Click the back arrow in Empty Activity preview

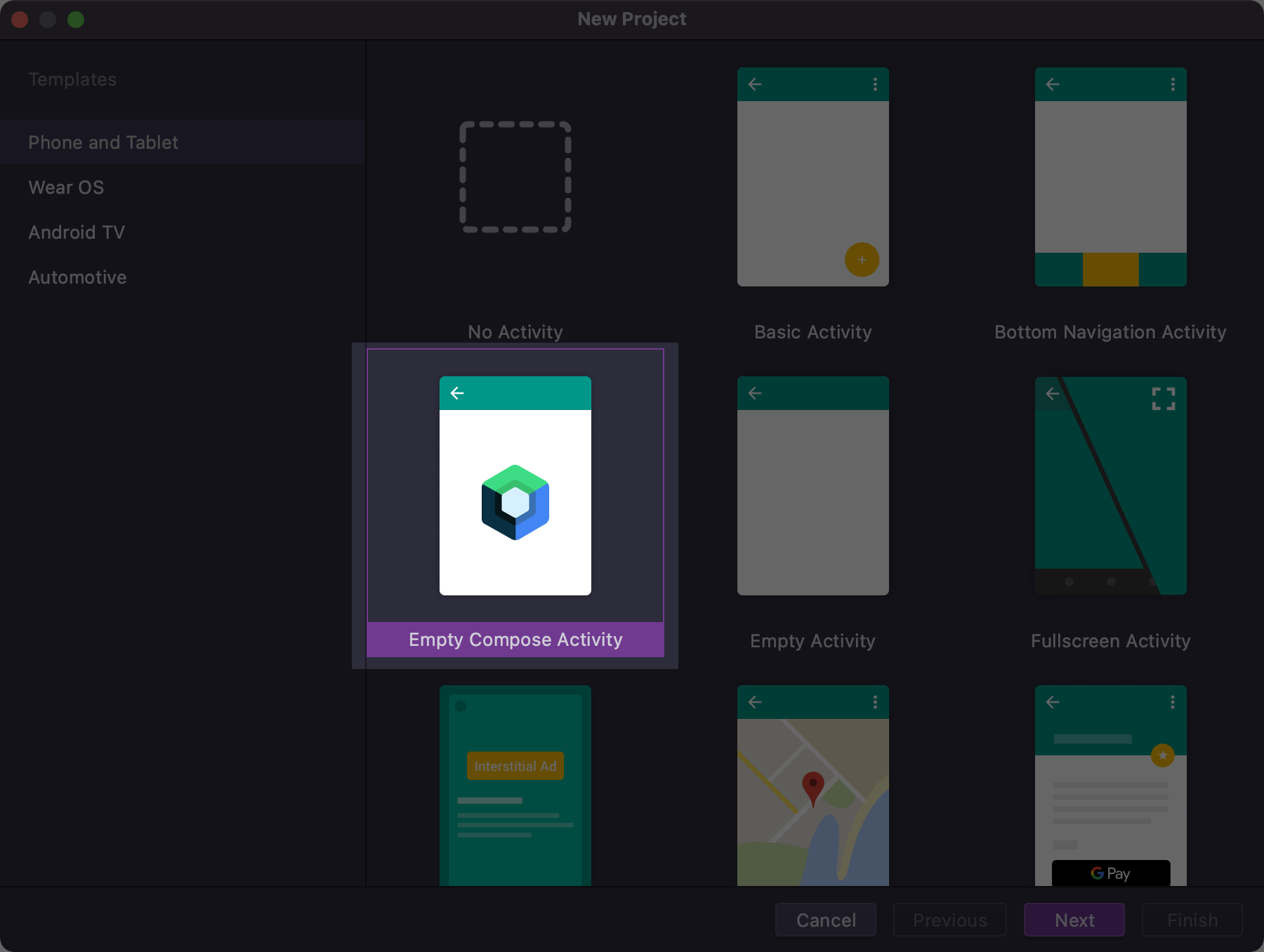click(x=755, y=393)
